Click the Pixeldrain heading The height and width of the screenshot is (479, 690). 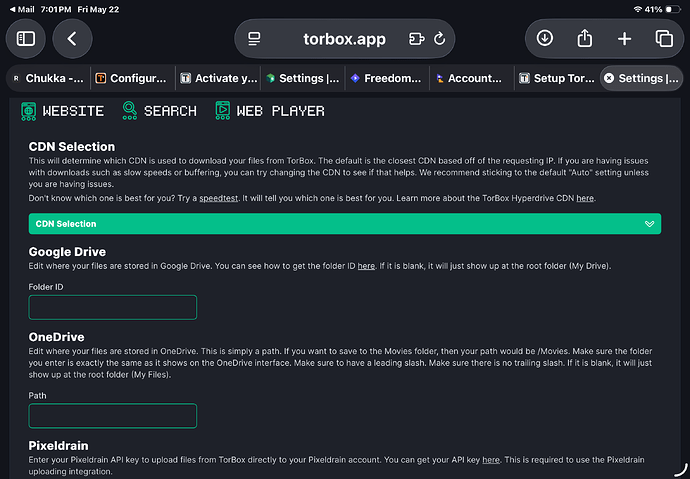(x=59, y=446)
